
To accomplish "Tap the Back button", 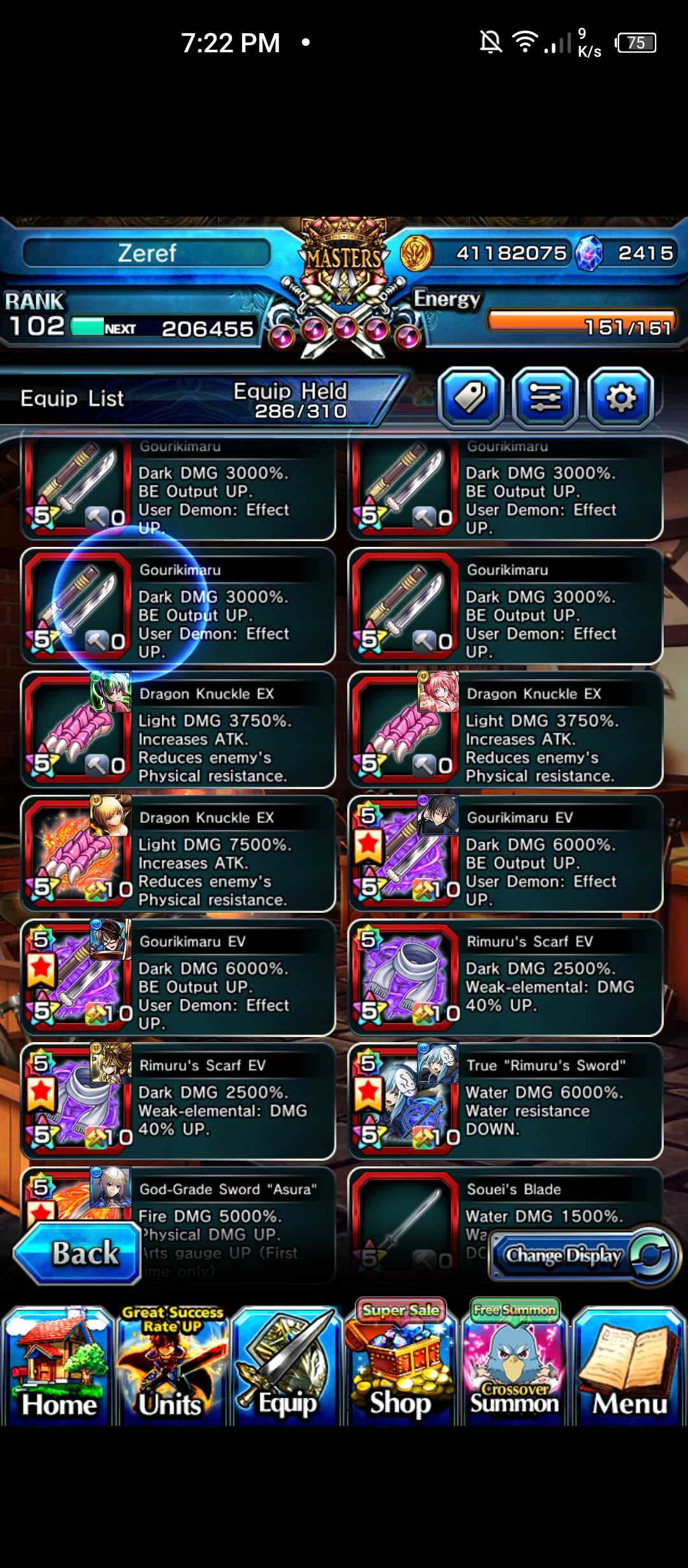I will (78, 1252).
